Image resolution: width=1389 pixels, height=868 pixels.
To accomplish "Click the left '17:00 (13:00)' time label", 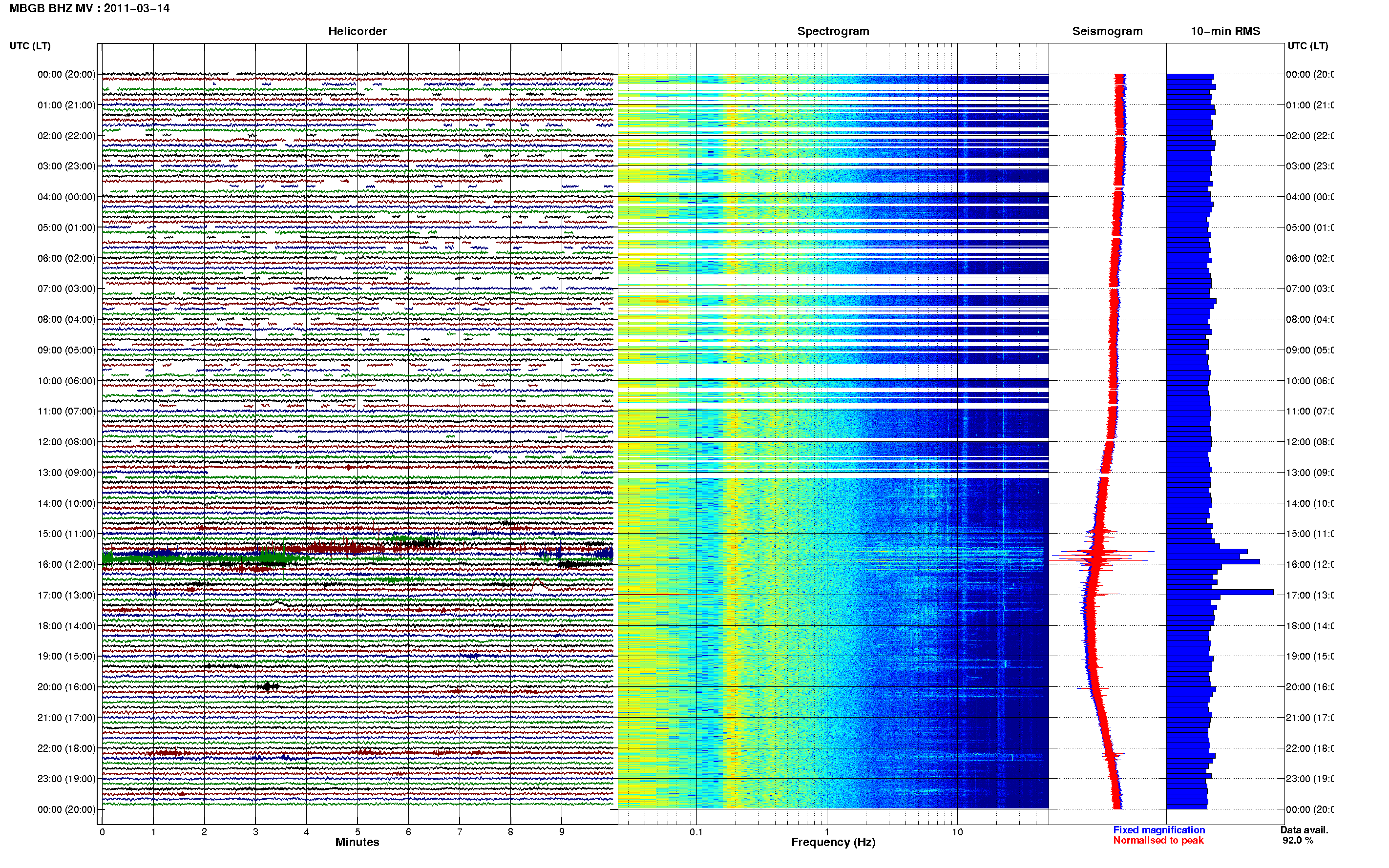I will [66, 595].
